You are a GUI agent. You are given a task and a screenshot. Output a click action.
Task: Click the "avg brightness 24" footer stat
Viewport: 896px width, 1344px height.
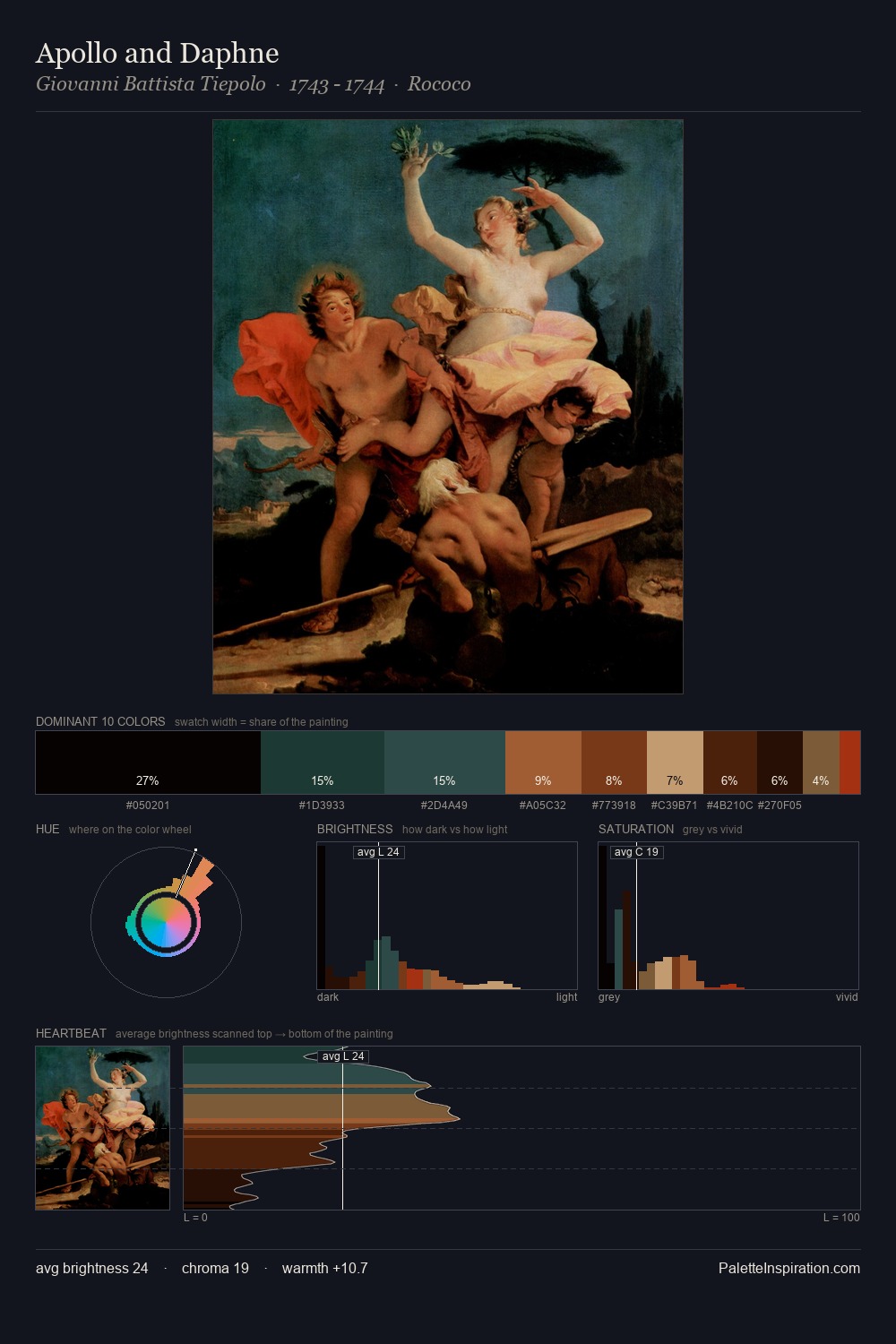pos(92,1268)
